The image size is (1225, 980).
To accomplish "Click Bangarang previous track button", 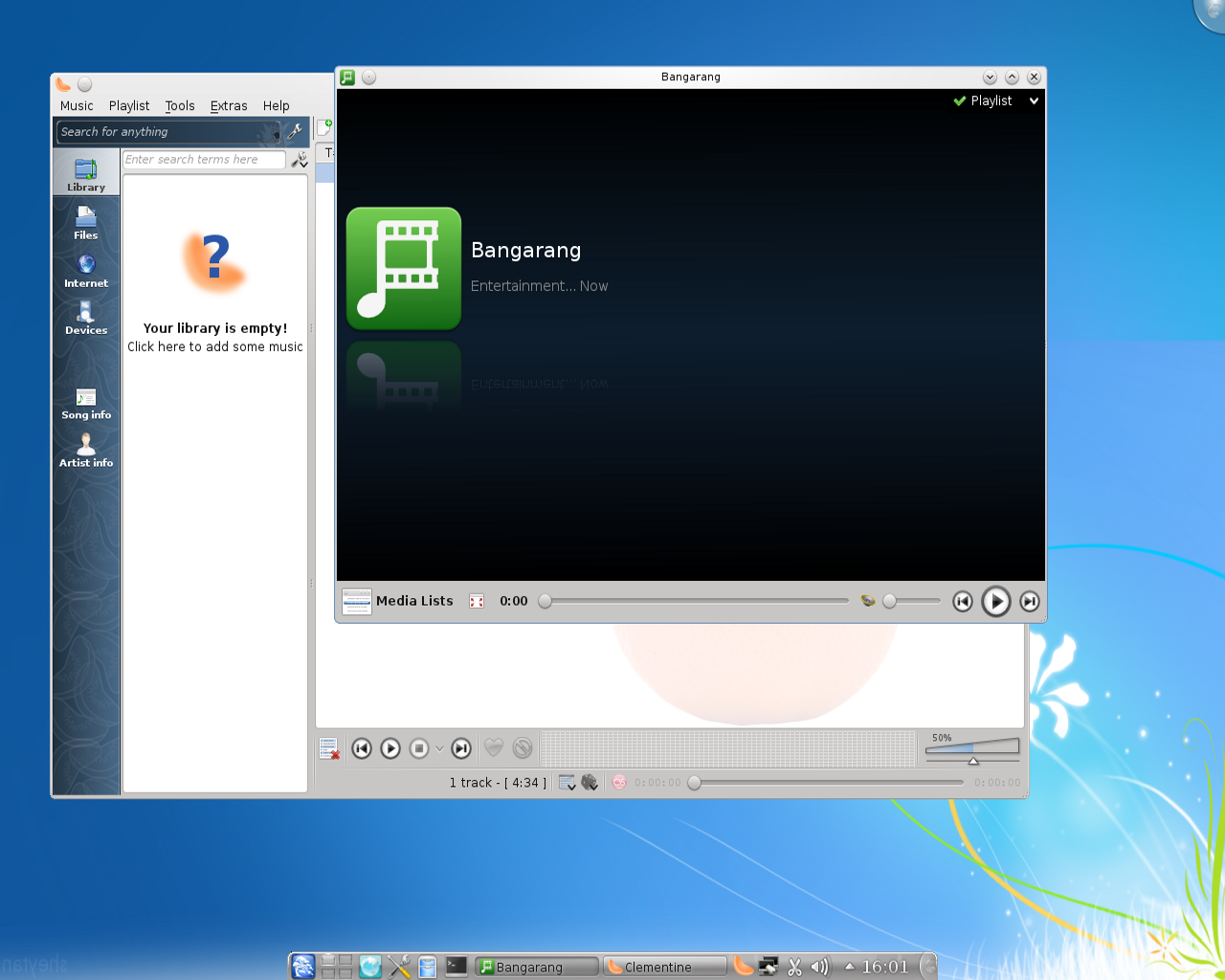I will coord(963,601).
